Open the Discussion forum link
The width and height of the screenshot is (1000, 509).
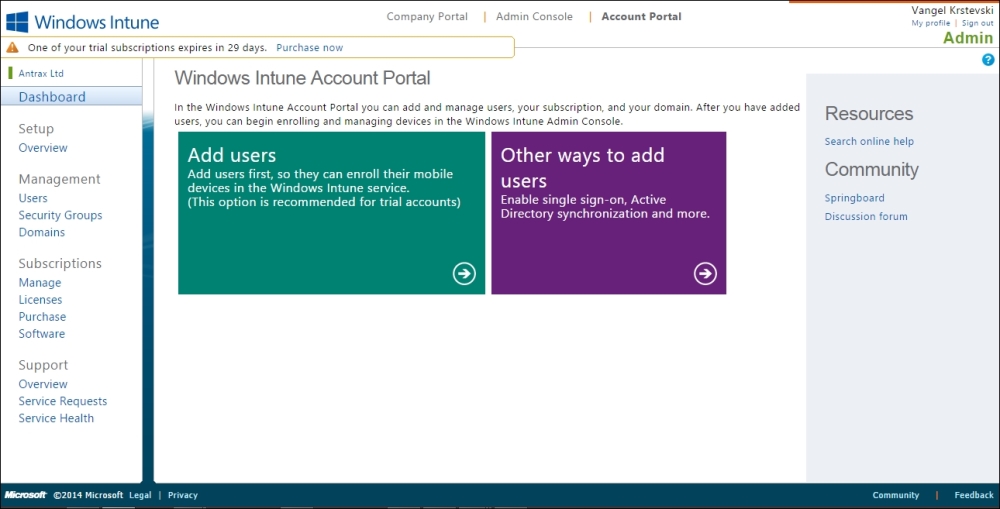[x=865, y=216]
